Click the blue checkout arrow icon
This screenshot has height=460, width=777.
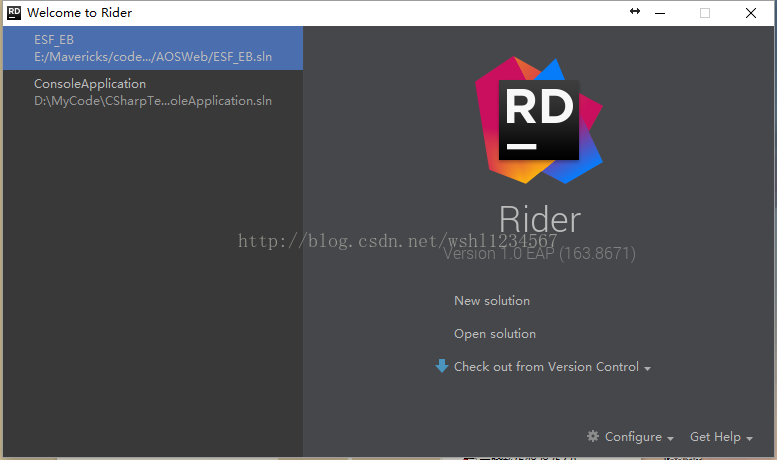tap(442, 366)
